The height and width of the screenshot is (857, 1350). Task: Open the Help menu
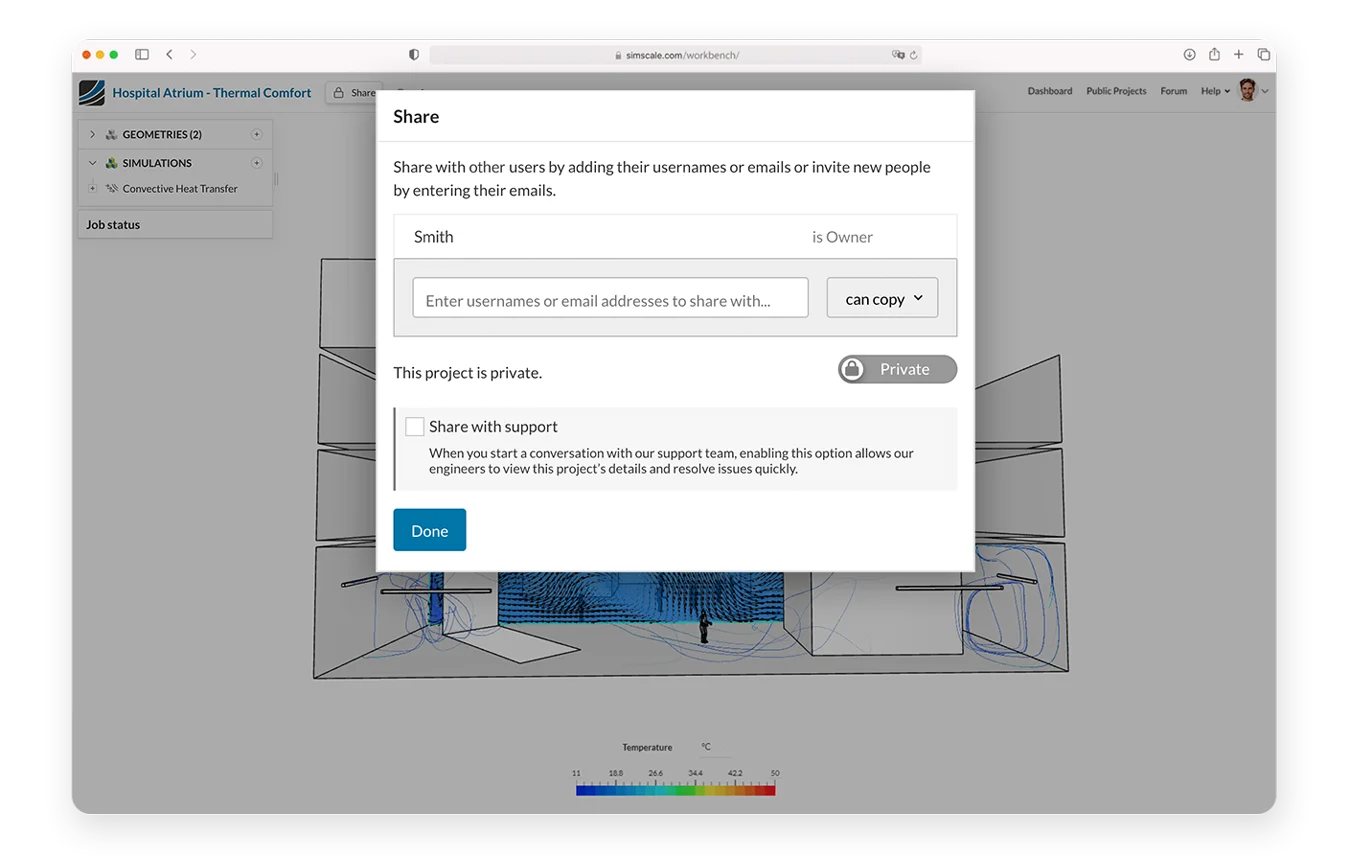[1213, 90]
